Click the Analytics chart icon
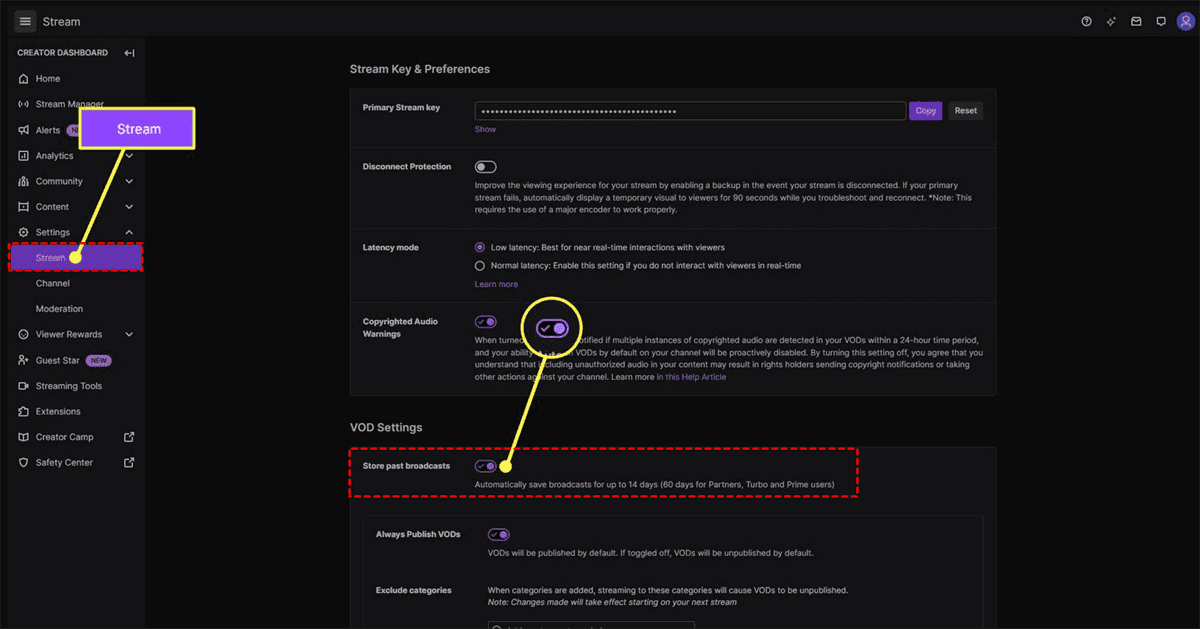Viewport: 1200px width, 629px height. point(24,156)
